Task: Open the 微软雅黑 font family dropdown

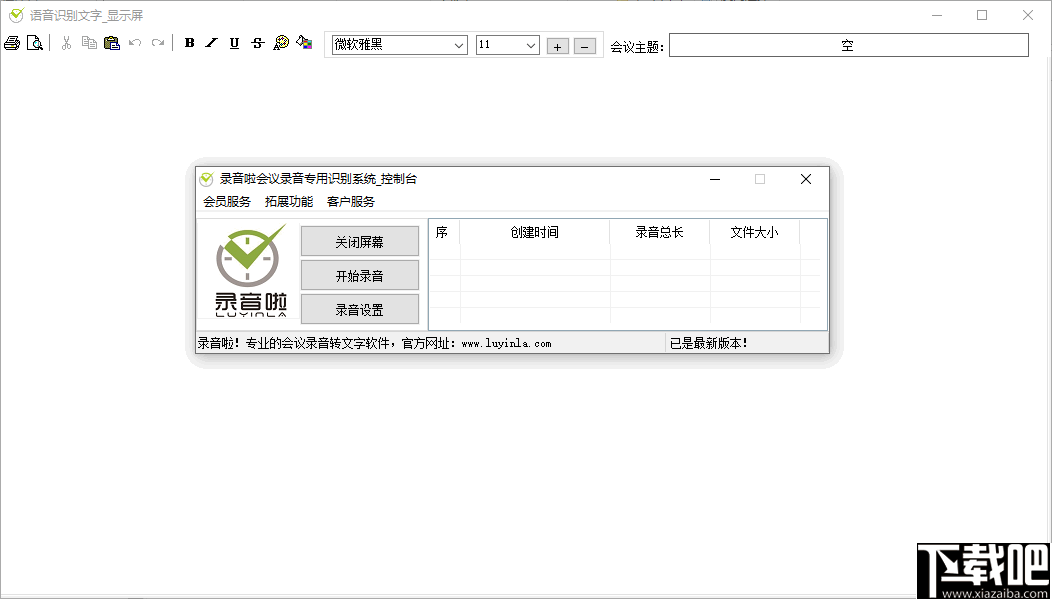Action: click(398, 44)
